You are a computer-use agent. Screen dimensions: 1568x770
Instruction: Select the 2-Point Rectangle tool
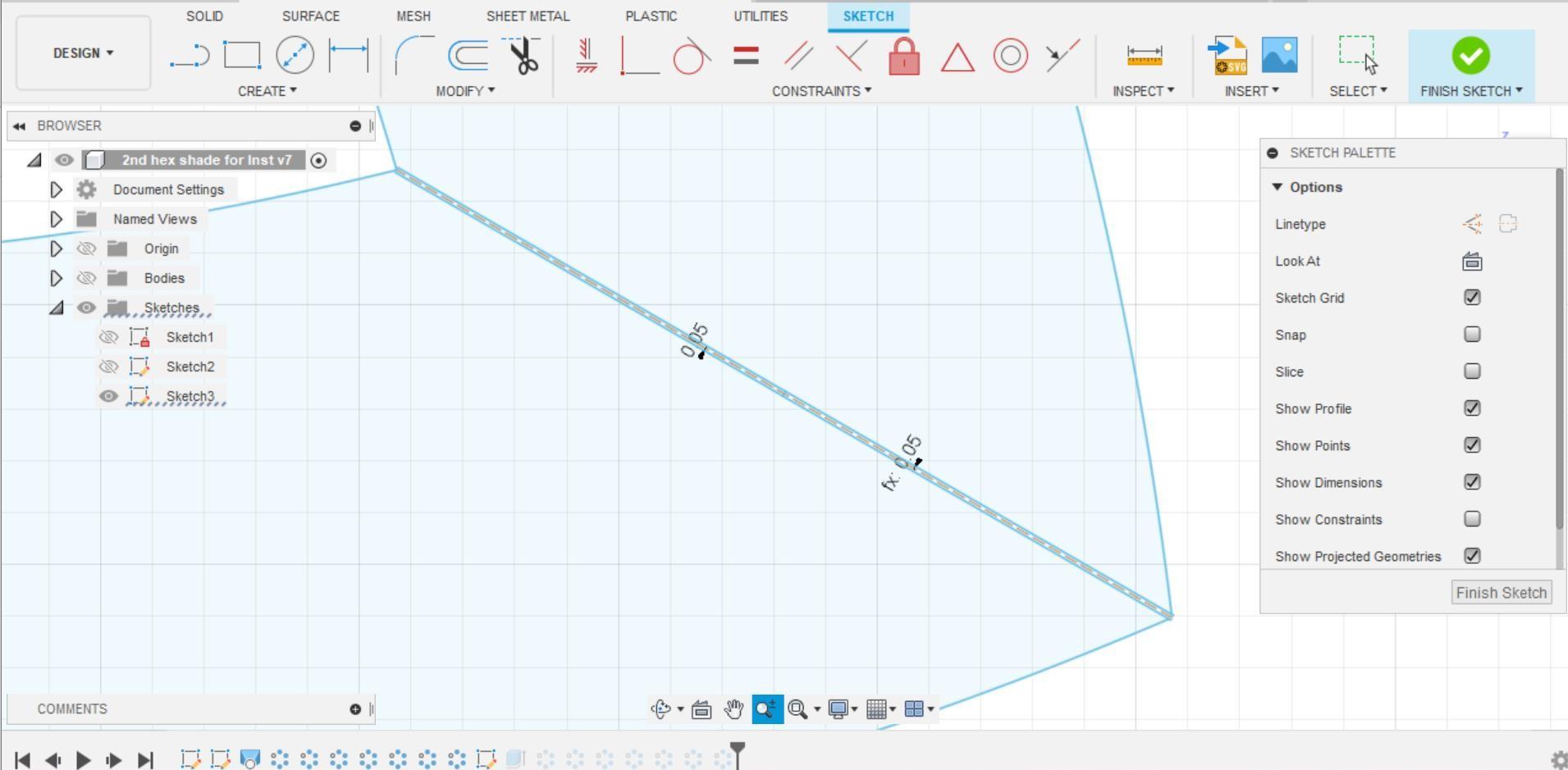(x=242, y=56)
